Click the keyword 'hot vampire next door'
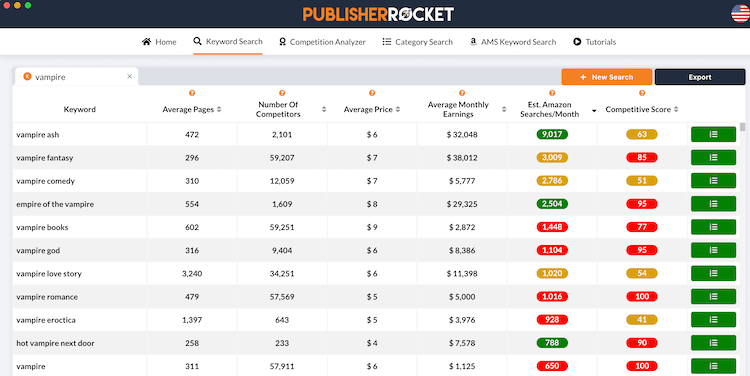 55,343
